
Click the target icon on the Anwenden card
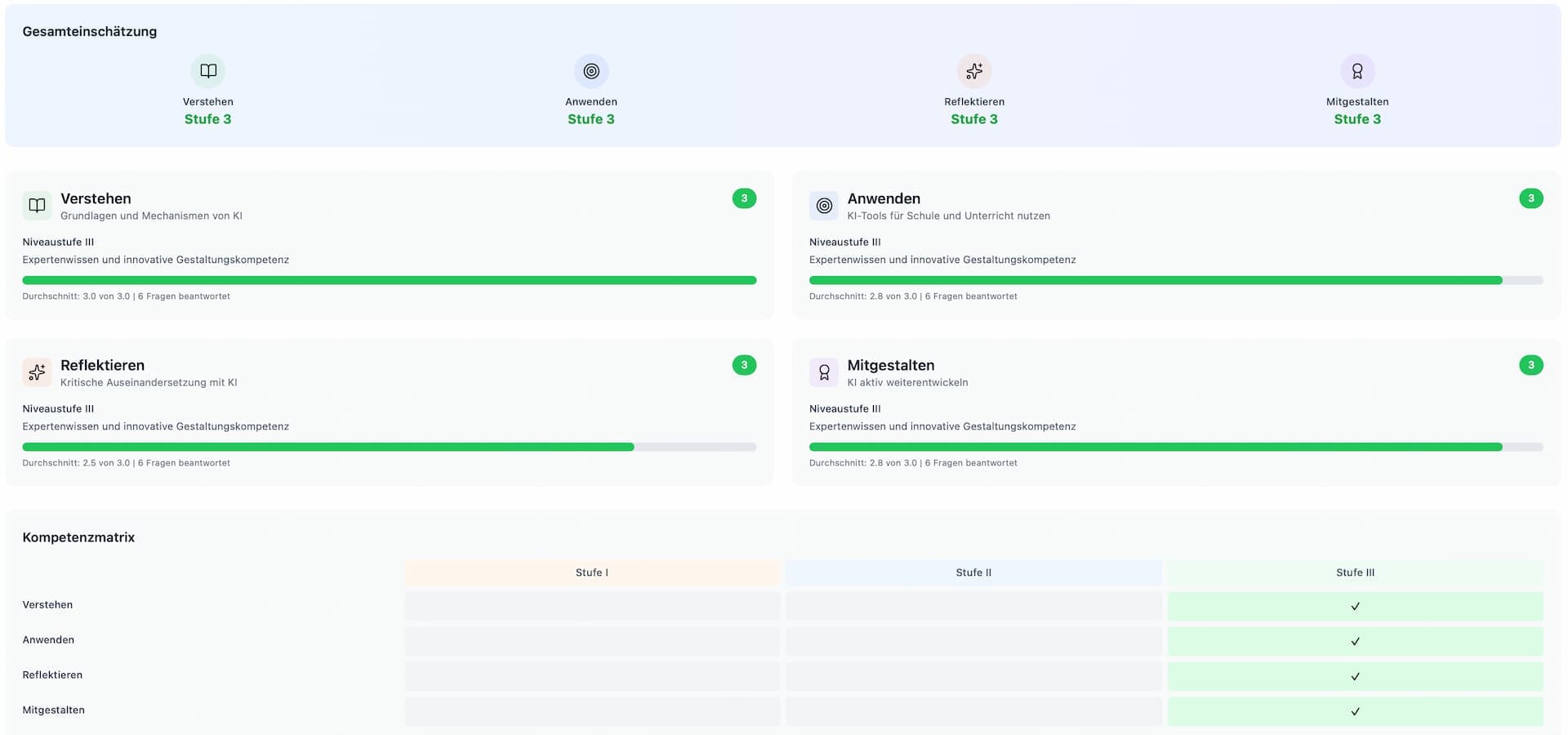[824, 206]
